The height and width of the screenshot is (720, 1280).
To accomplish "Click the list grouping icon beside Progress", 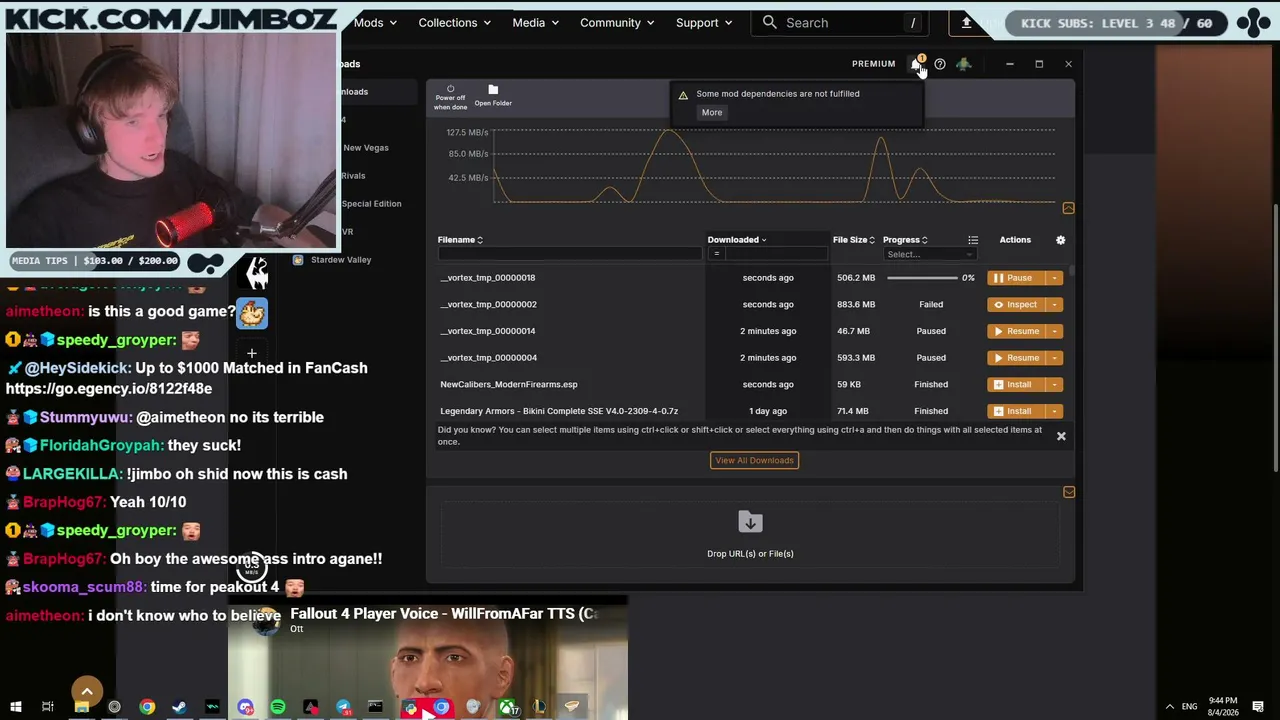I will pyautogui.click(x=973, y=240).
